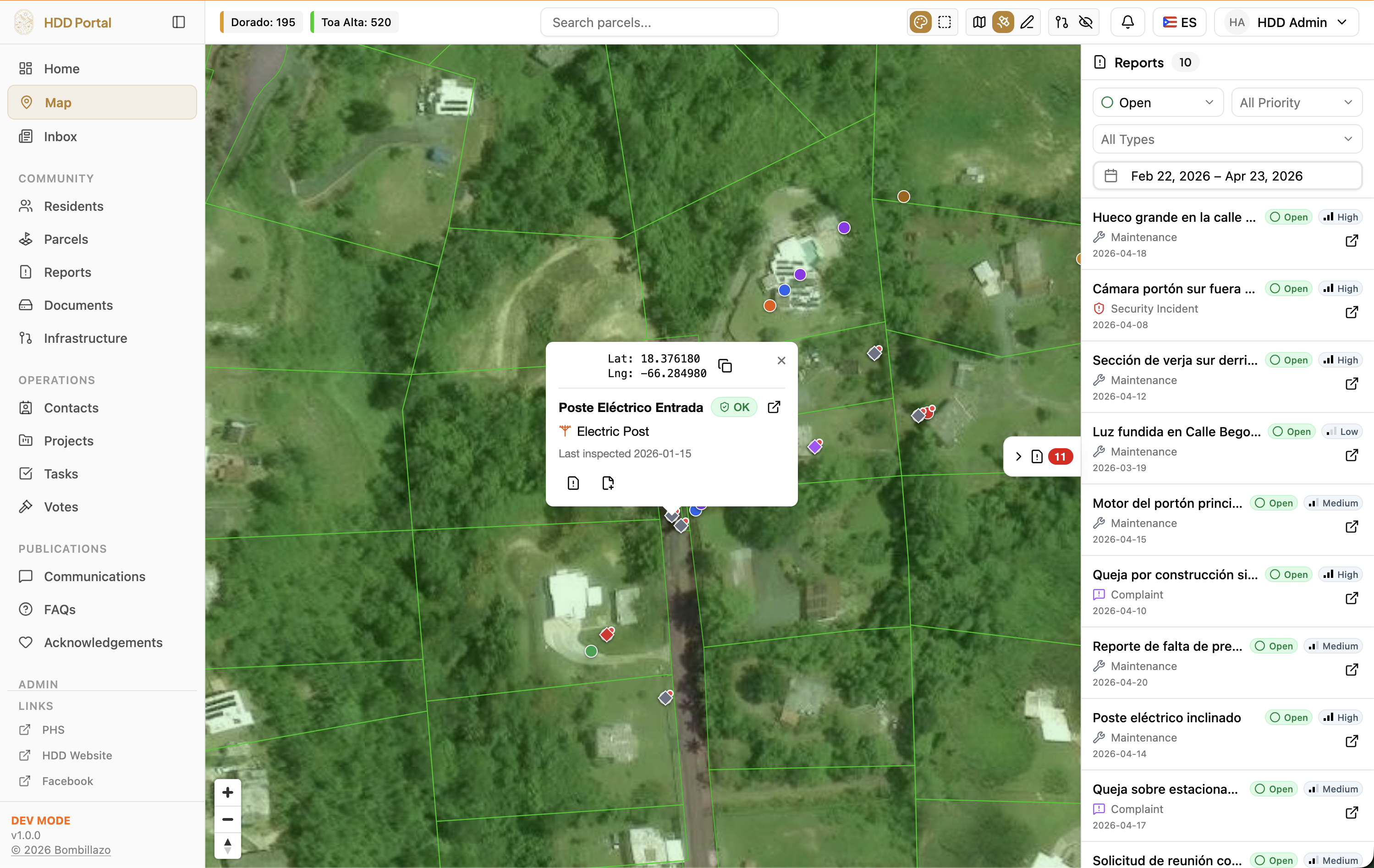
Task: Open the Votes page
Action: tap(102, 507)
